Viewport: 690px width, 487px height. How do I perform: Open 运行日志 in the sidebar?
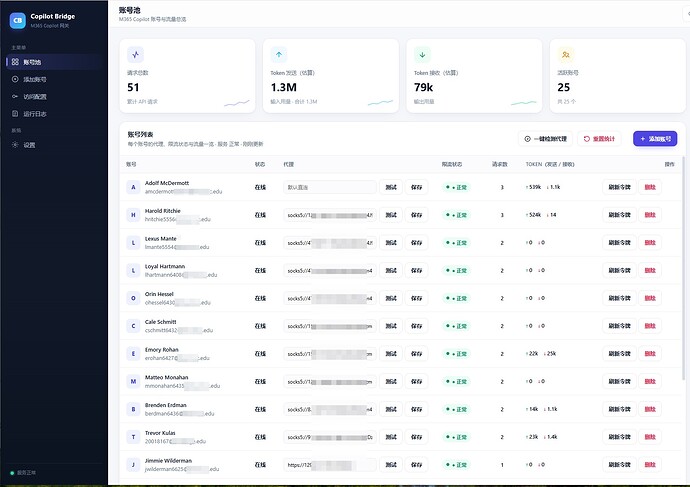pos(54,114)
